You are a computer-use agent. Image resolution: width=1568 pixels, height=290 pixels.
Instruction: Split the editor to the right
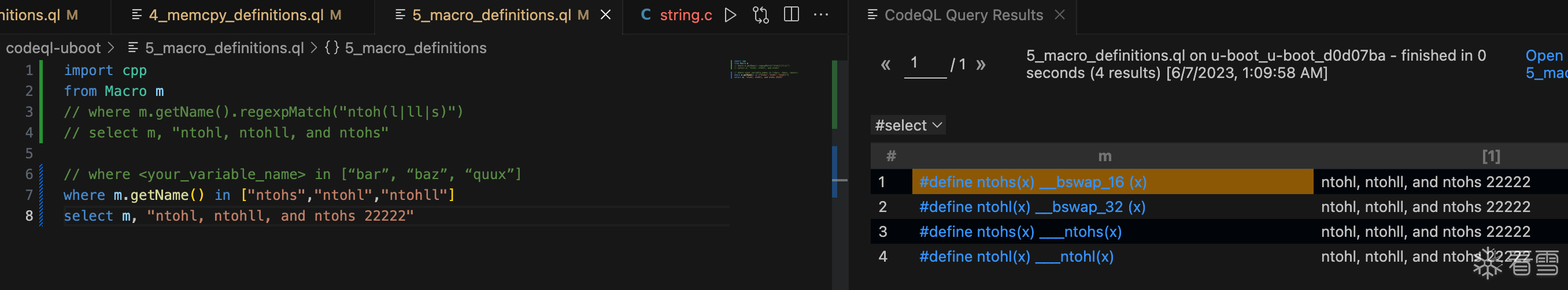pyautogui.click(x=792, y=14)
